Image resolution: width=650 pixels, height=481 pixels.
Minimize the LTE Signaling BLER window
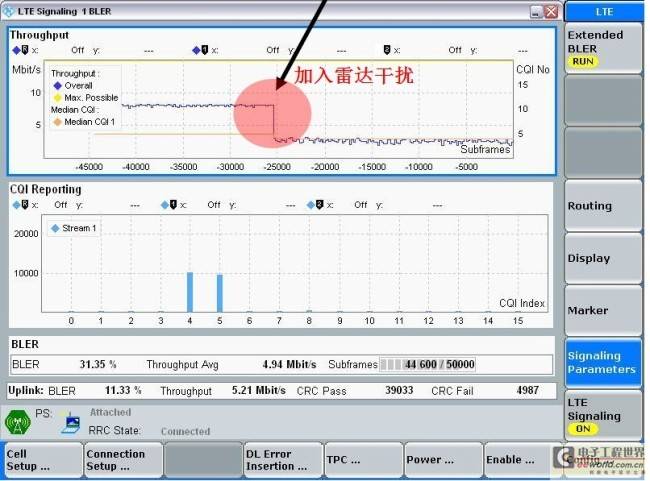(536, 12)
